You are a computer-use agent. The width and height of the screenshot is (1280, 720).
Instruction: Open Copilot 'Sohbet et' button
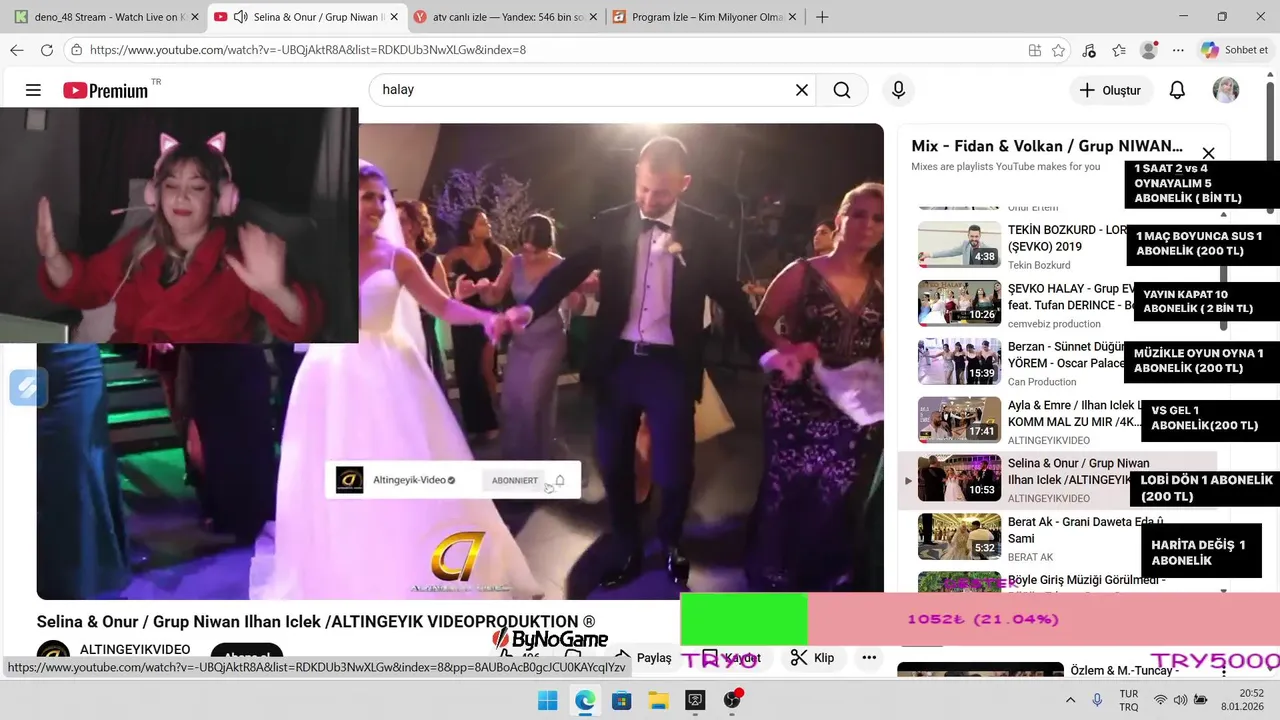(x=1236, y=50)
